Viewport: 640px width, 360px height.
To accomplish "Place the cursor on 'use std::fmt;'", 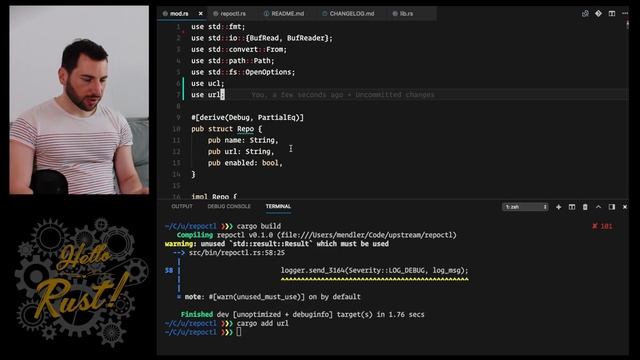I will point(218,27).
